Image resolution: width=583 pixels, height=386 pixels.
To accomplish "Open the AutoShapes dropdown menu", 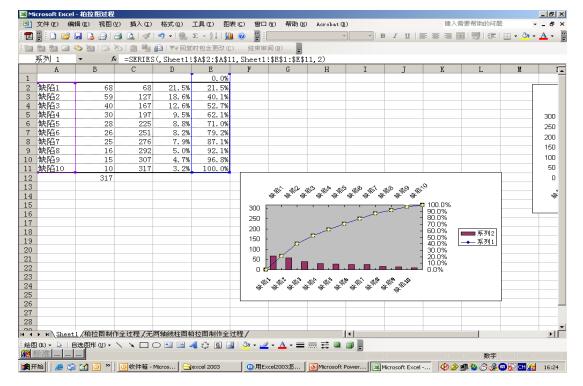I will [91, 345].
